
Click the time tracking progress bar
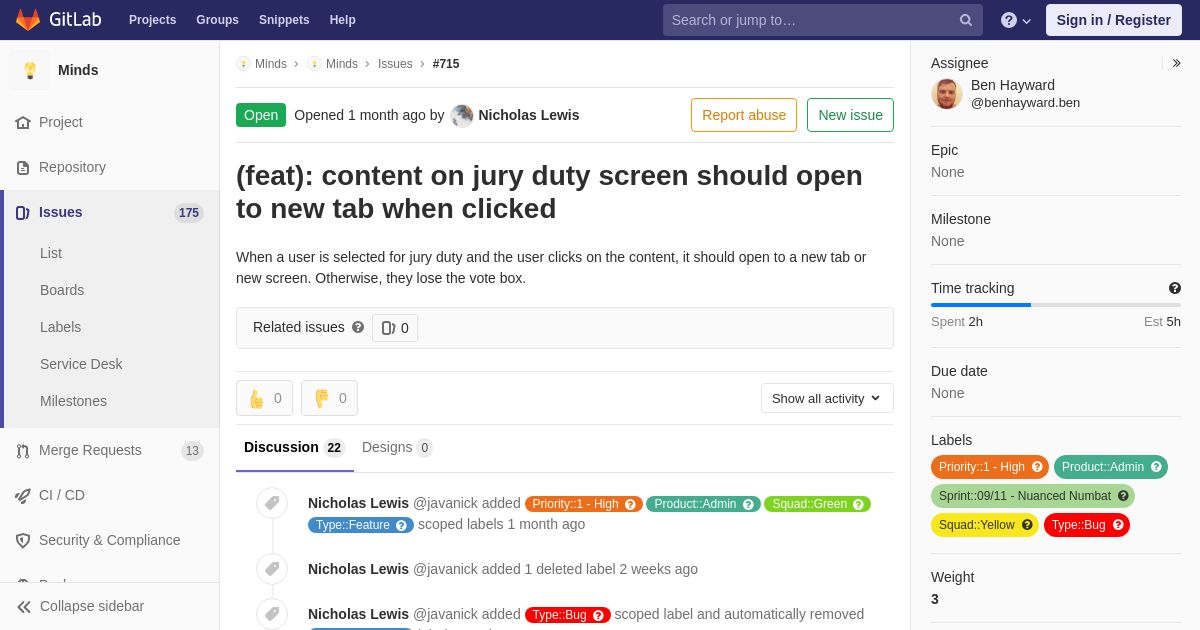(1056, 305)
